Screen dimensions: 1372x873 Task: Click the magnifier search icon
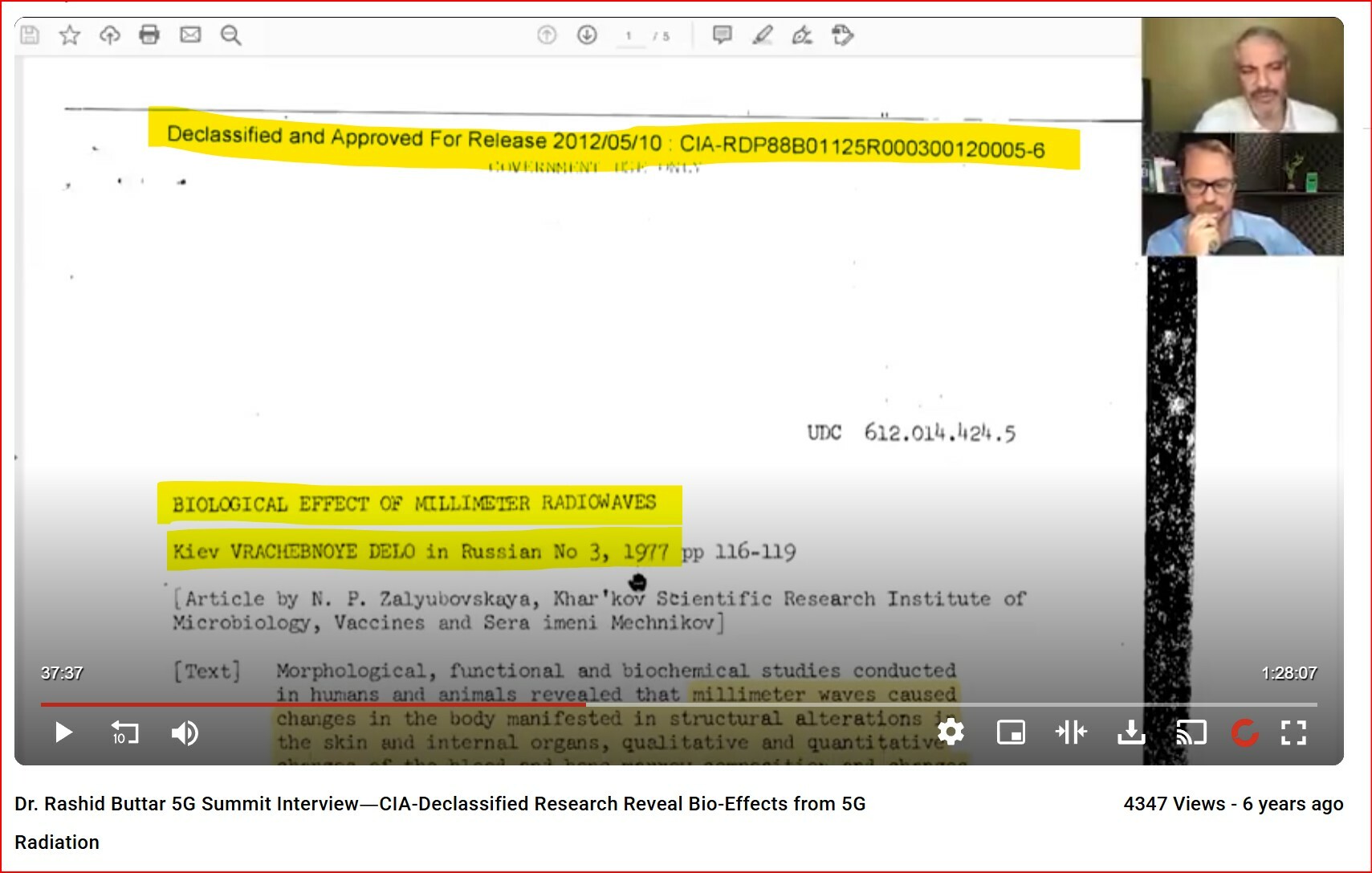[x=231, y=35]
